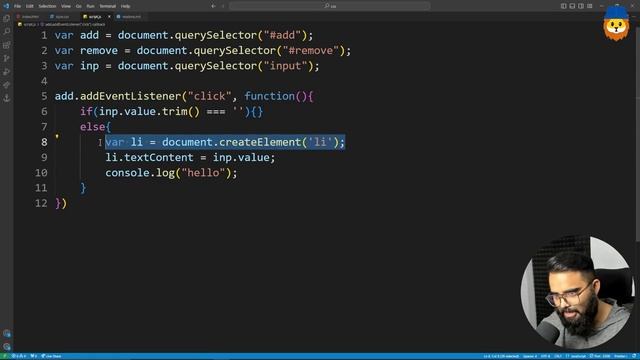Open Manage gear icon at sidebar bottom
Viewport: 640px width, 360px height.
coord(7,347)
